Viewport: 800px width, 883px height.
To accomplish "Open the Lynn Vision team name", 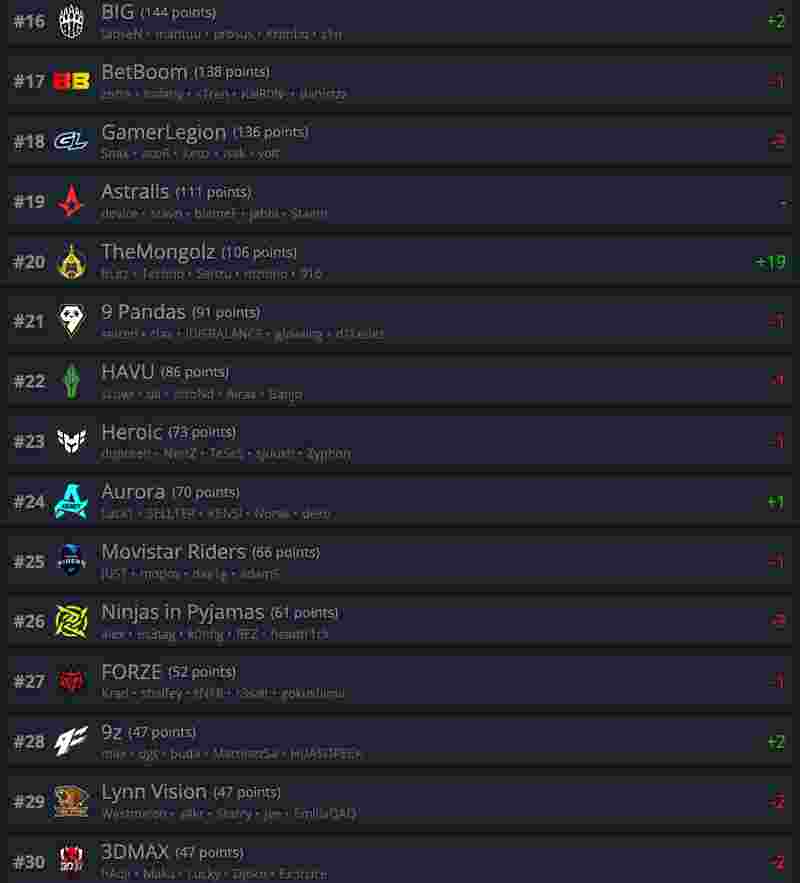I will (x=154, y=792).
